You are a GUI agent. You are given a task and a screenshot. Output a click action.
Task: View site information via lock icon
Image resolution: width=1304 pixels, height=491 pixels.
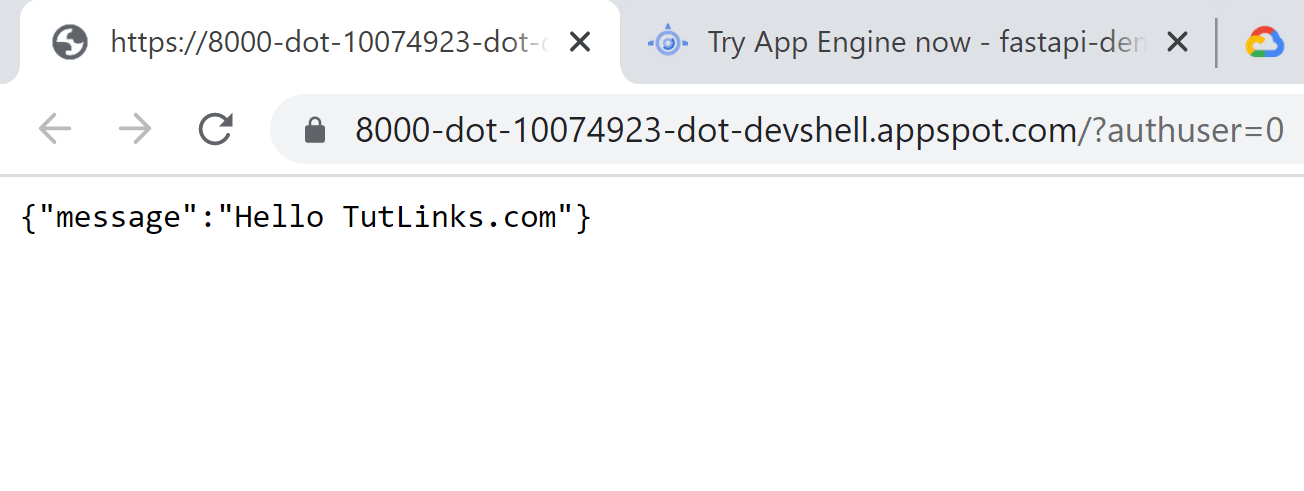(315, 129)
